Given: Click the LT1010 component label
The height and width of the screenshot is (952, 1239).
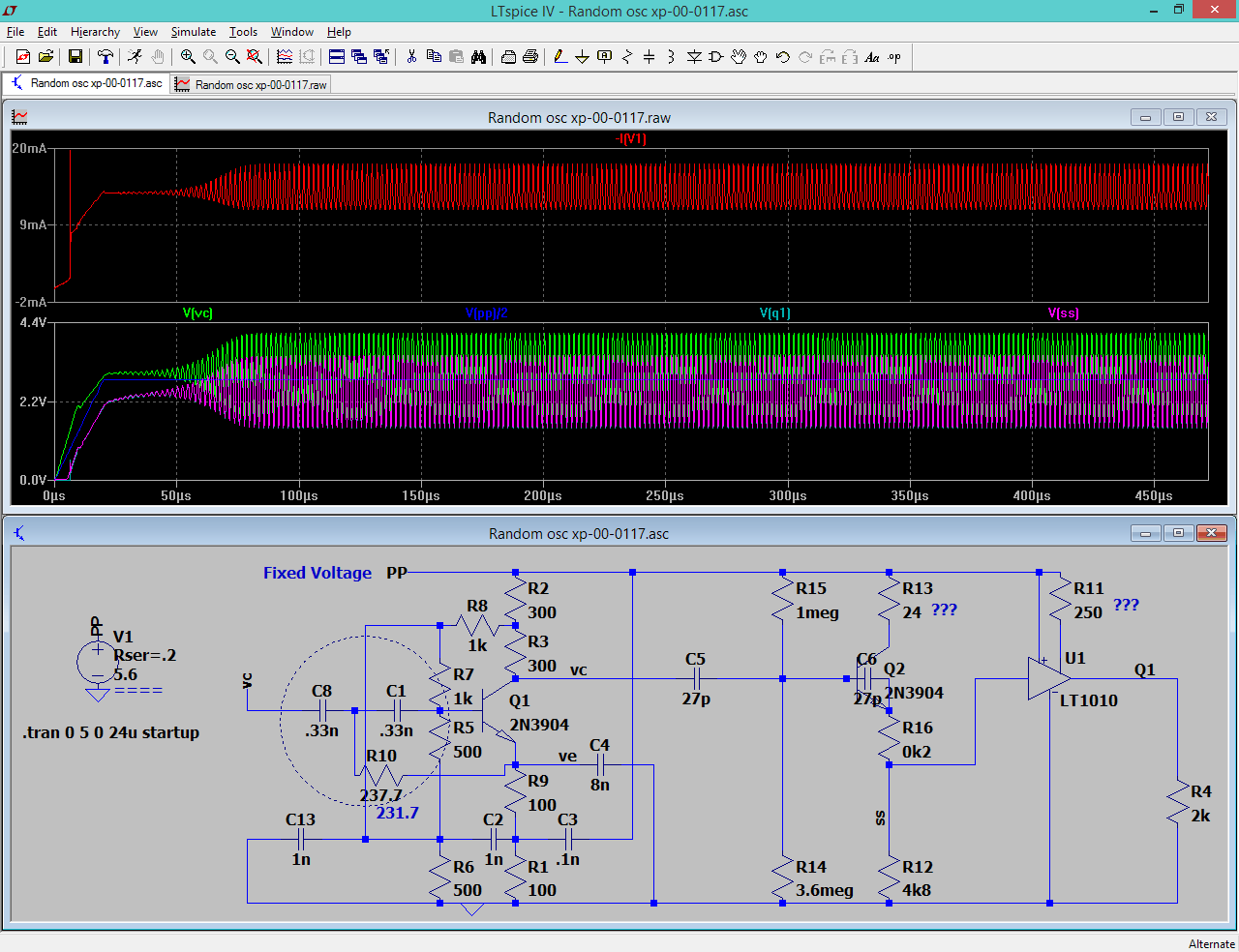Looking at the screenshot, I should (x=1089, y=700).
